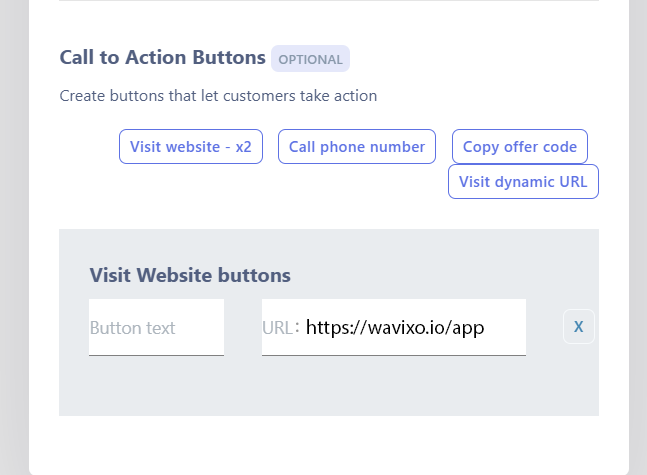
Task: Place cursor in the https://wavixo.io/app text
Action: click(x=400, y=328)
